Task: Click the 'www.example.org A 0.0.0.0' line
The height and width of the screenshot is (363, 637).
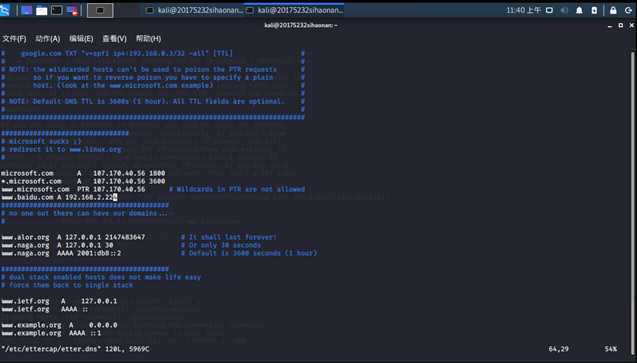Action: tap(59, 325)
